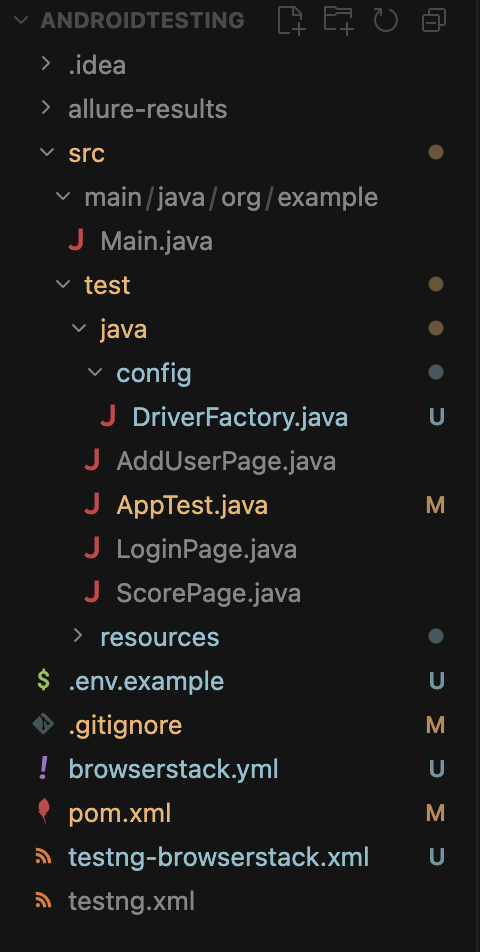Collapse the main/java/org/example chevron
Image resolution: width=480 pixels, height=952 pixels.
[63, 197]
